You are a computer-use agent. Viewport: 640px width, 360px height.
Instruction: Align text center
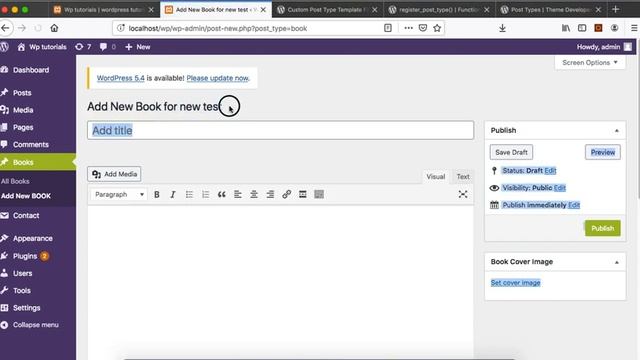point(254,195)
